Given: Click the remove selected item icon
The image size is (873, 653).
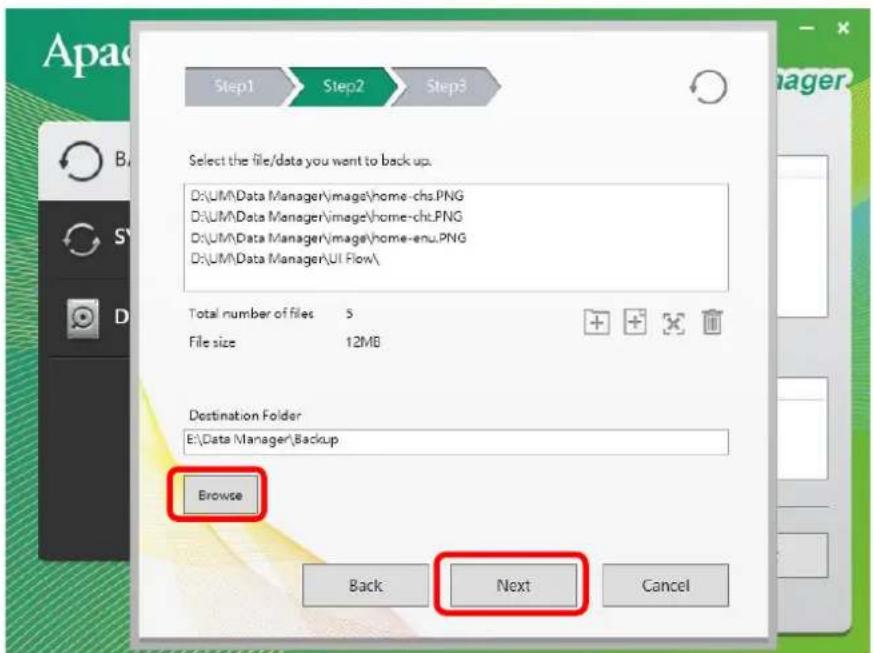Looking at the screenshot, I should pyautogui.click(x=673, y=323).
